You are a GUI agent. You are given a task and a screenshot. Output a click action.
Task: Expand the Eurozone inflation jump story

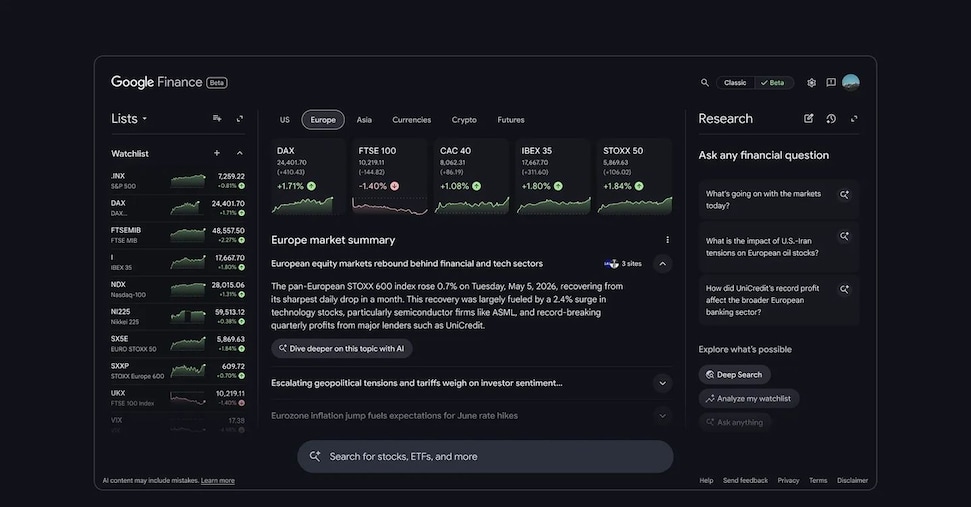click(x=662, y=415)
